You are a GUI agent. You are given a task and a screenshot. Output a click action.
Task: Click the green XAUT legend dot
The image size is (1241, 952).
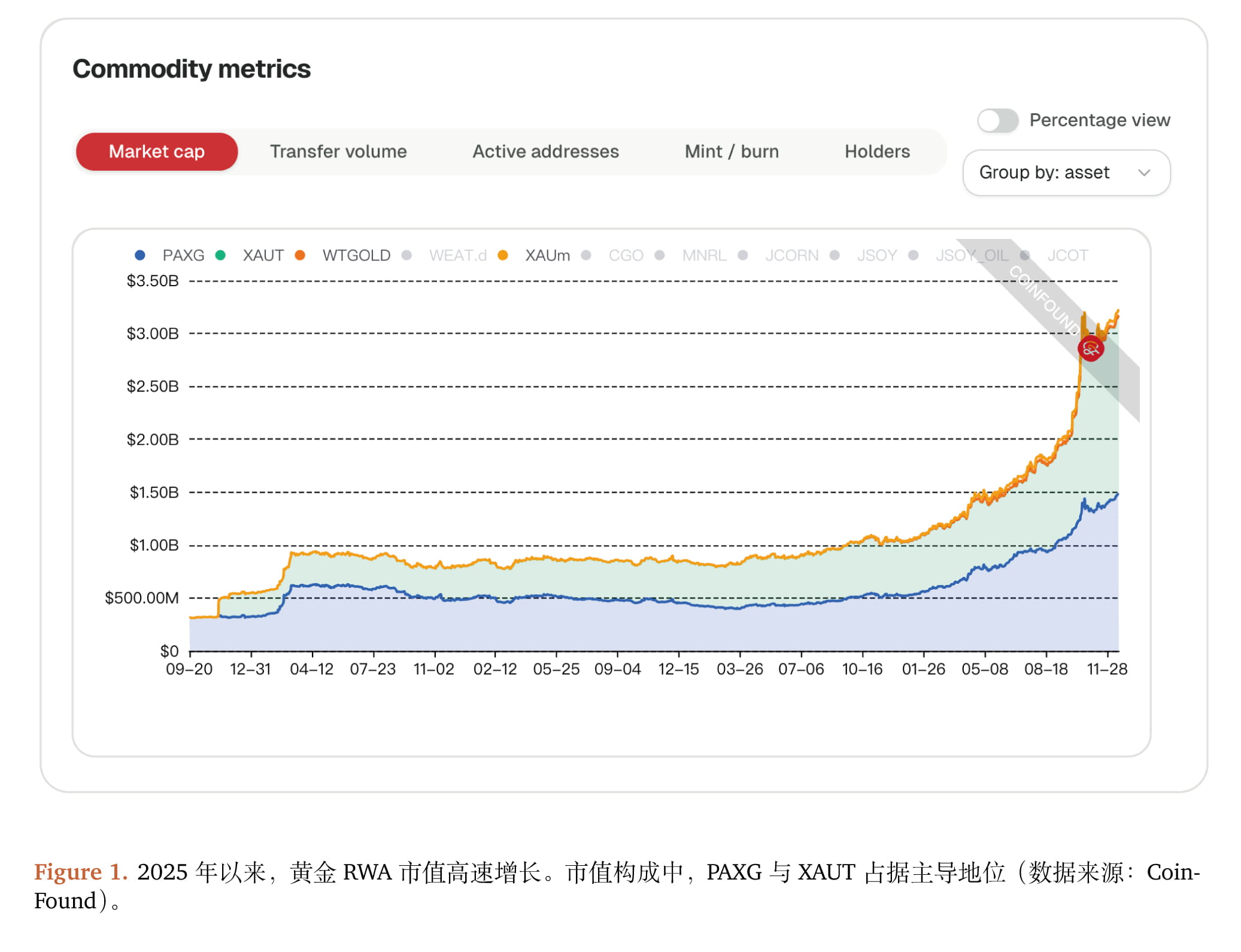pyautogui.click(x=220, y=255)
